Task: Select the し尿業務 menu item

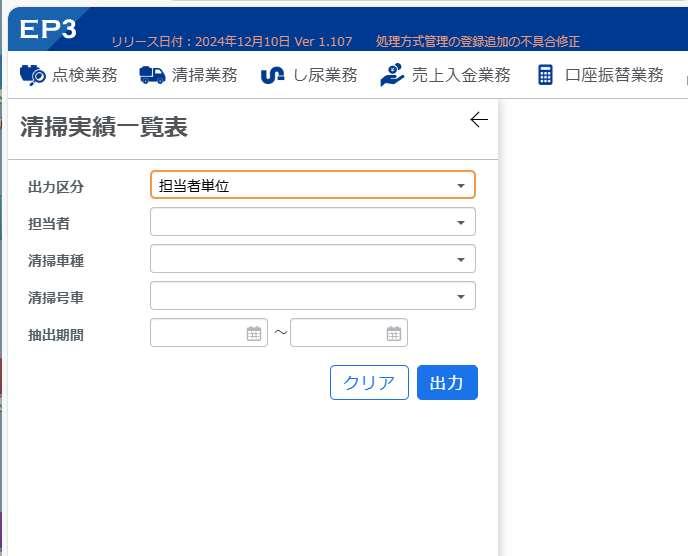Action: click(309, 75)
